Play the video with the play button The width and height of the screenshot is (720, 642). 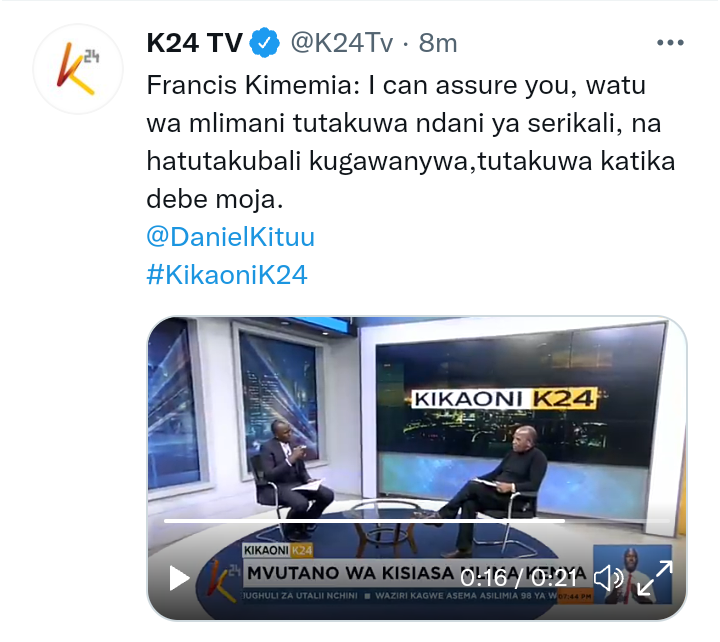point(179,578)
